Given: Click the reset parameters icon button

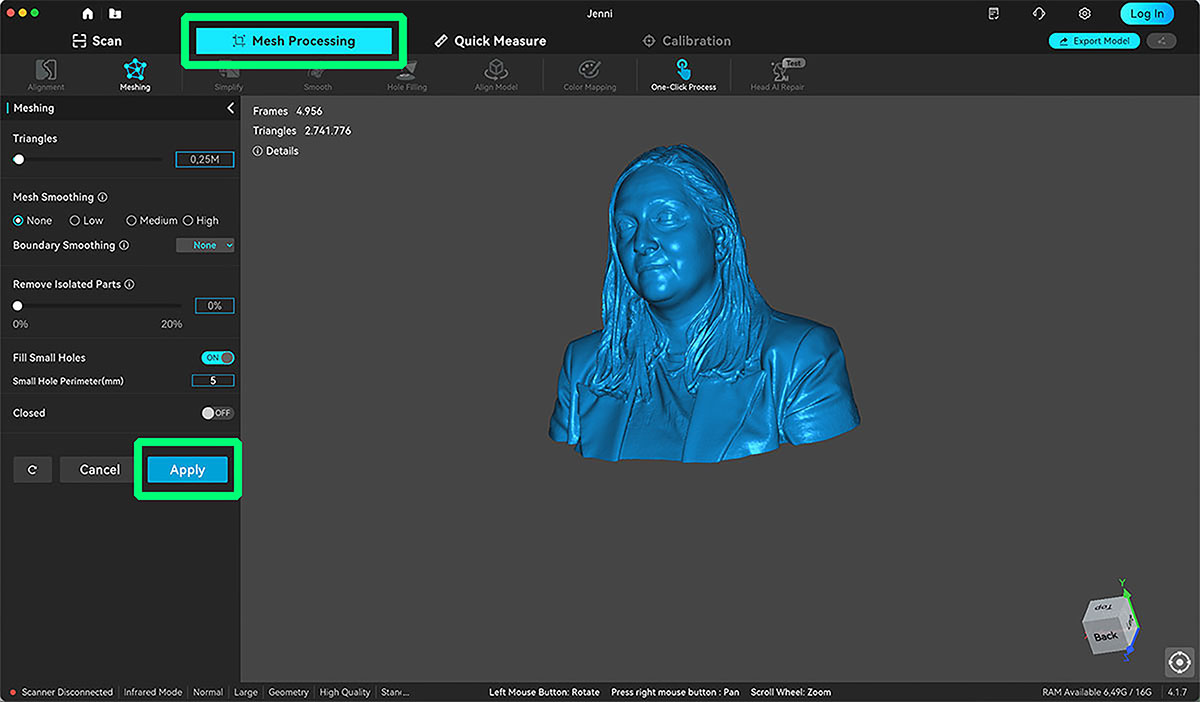Looking at the screenshot, I should 32,469.
